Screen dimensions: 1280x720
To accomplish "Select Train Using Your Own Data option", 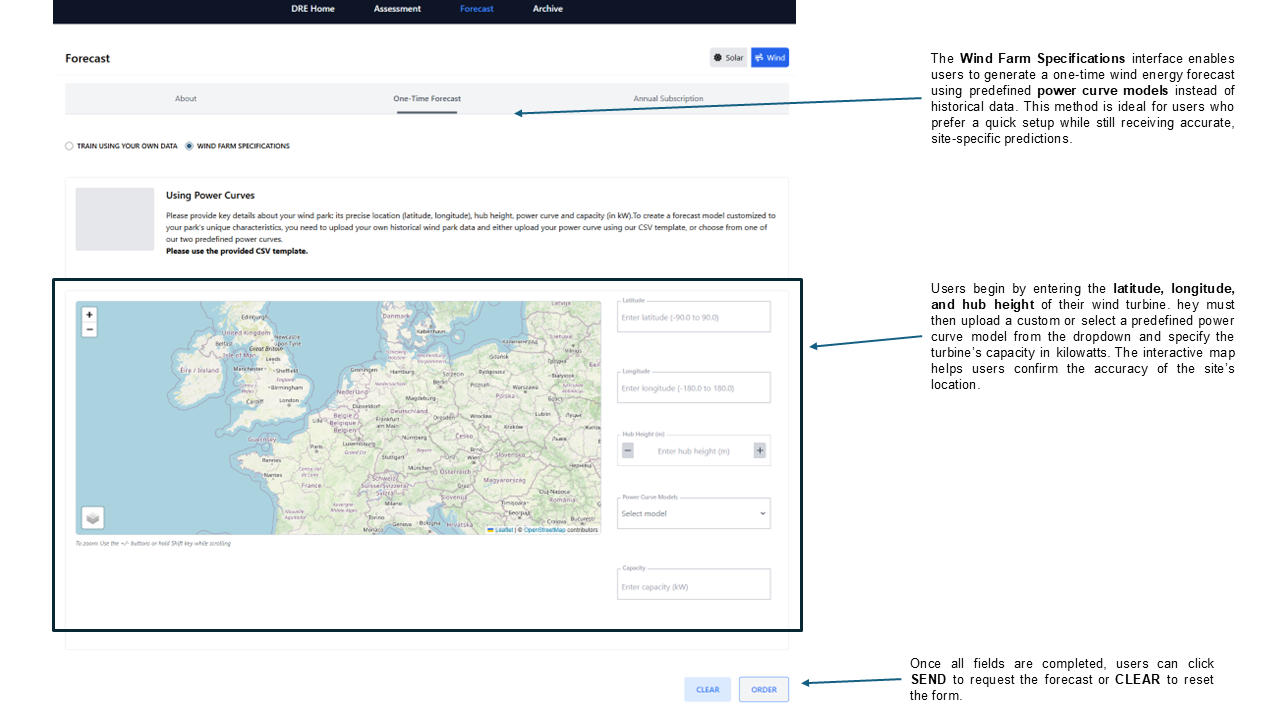I will (x=69, y=146).
